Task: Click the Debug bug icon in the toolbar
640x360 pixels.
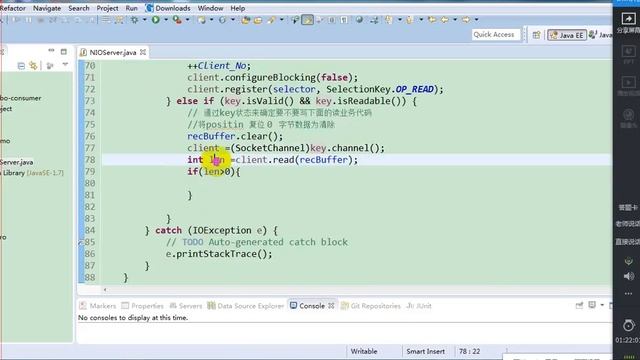Action: pos(134,20)
